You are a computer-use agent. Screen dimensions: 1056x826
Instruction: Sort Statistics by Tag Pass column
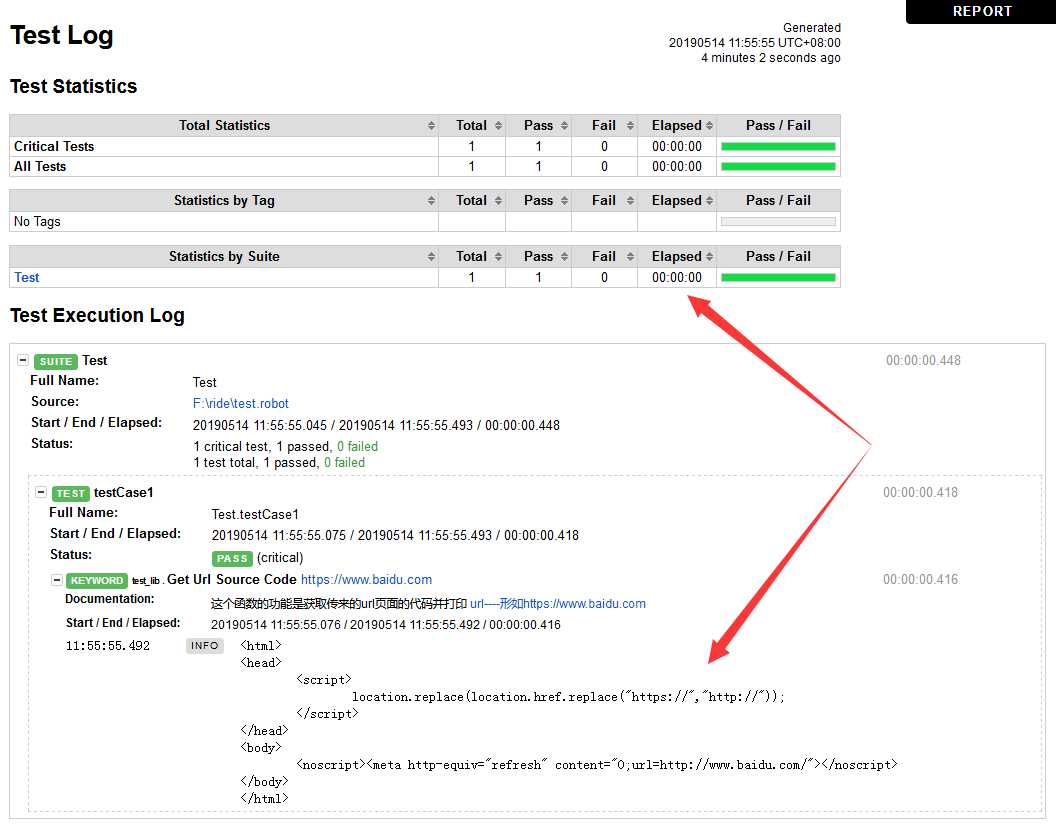[x=564, y=201]
